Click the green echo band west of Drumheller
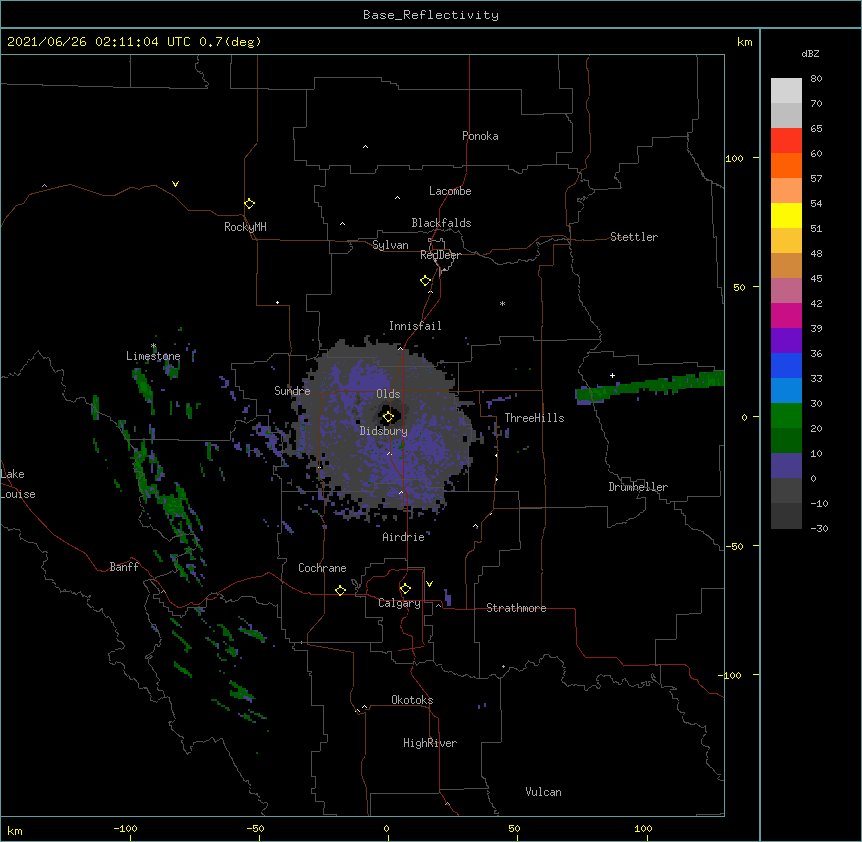This screenshot has width=862, height=842. pos(649,385)
